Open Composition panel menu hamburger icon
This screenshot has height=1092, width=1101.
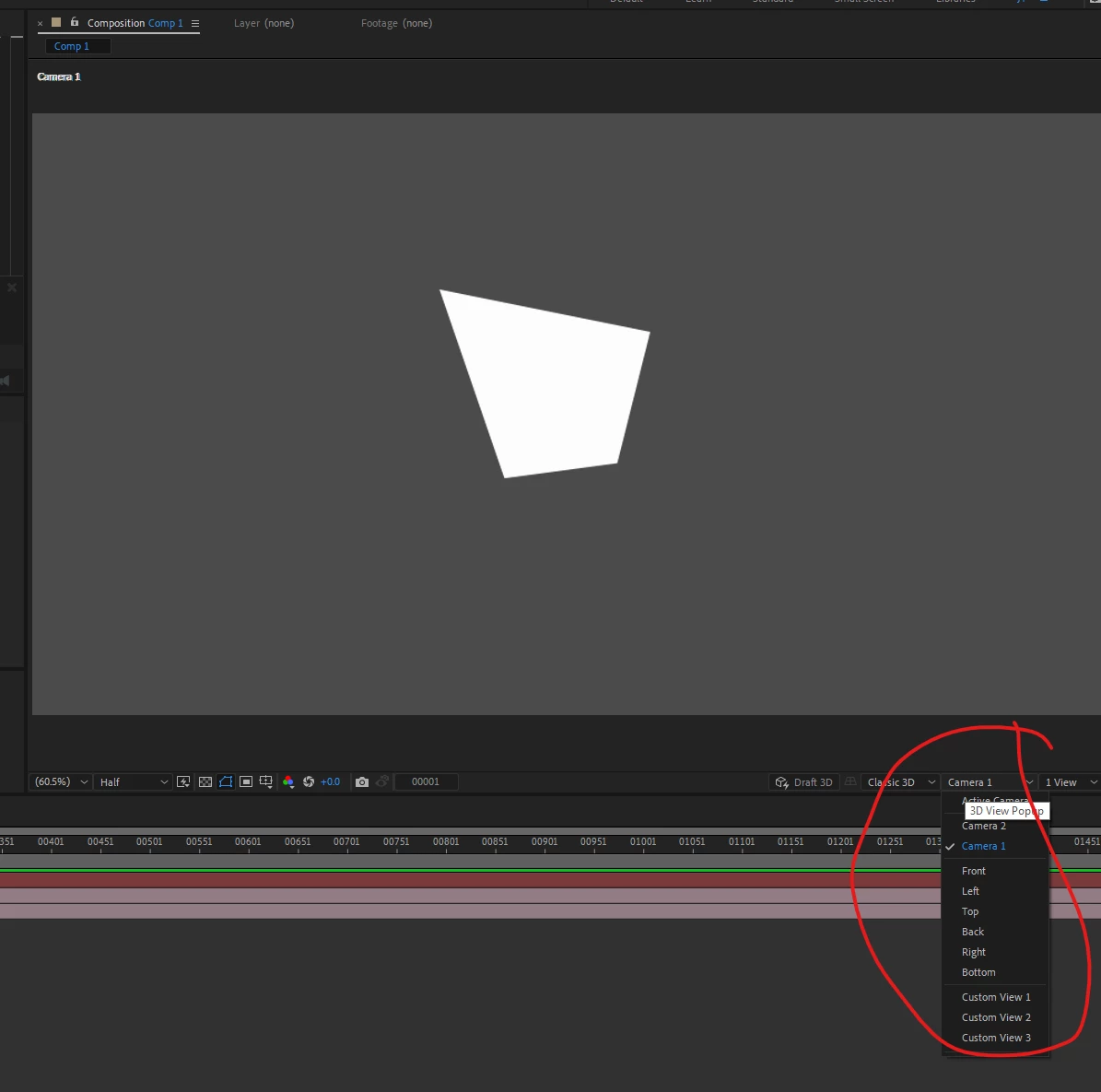[x=195, y=23]
